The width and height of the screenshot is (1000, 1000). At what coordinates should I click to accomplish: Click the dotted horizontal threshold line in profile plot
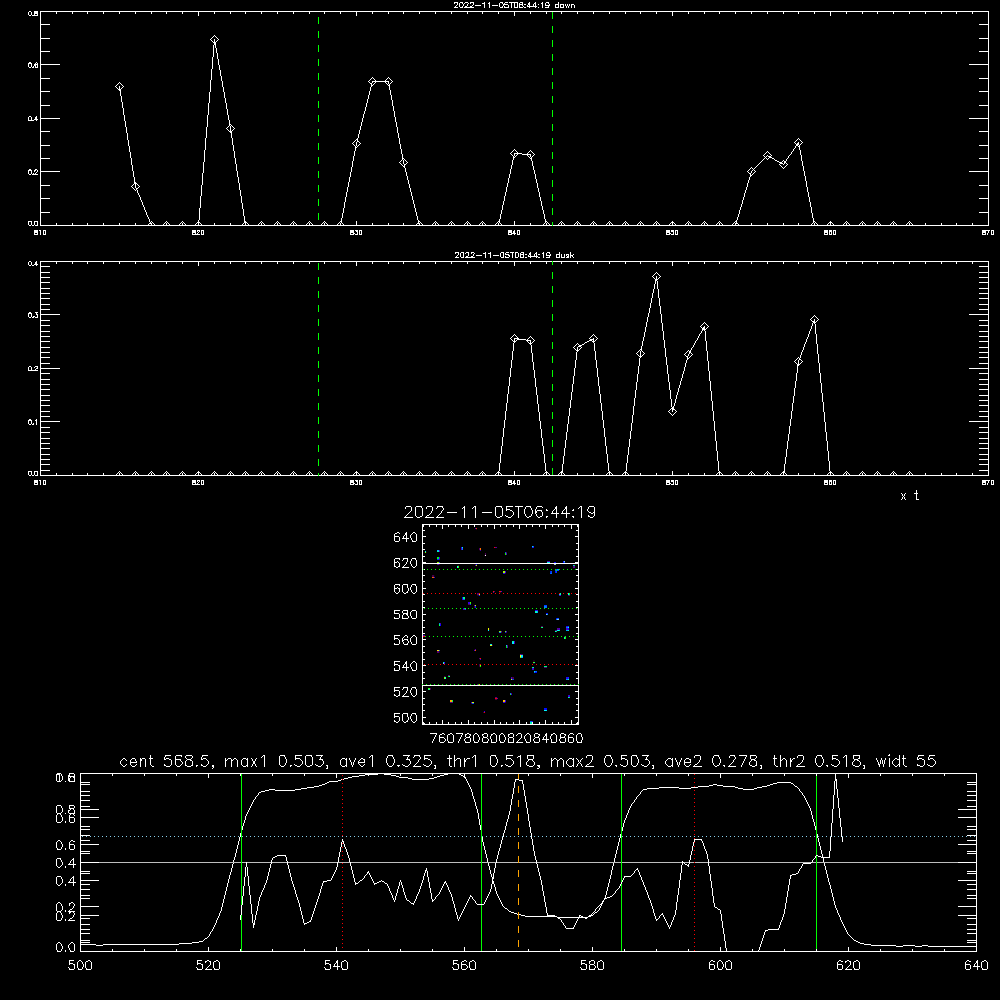click(x=528, y=836)
